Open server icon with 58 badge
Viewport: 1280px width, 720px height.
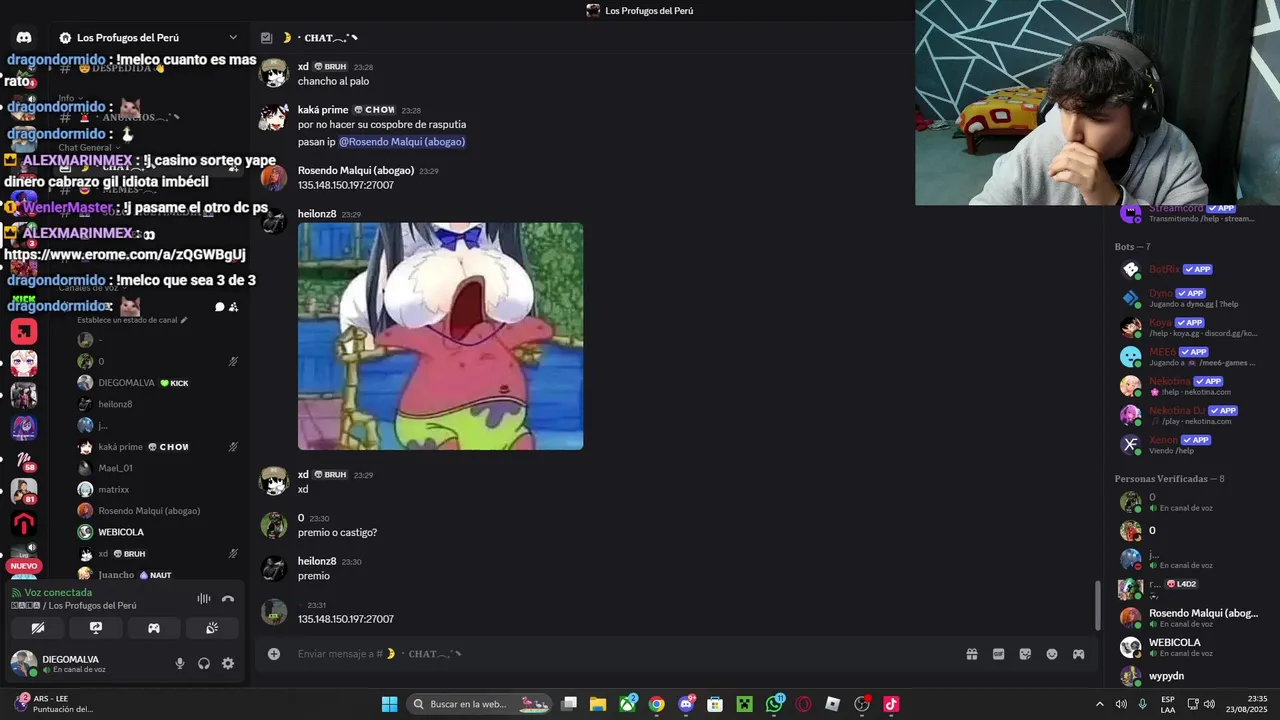click(x=24, y=461)
